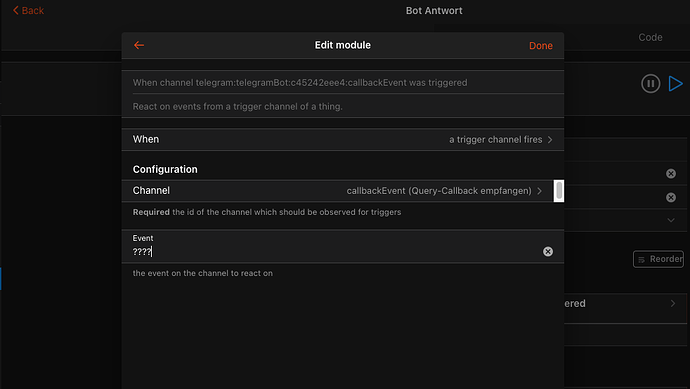
Task: Click 'a trigger channel fires' value
Action: [x=495, y=139]
